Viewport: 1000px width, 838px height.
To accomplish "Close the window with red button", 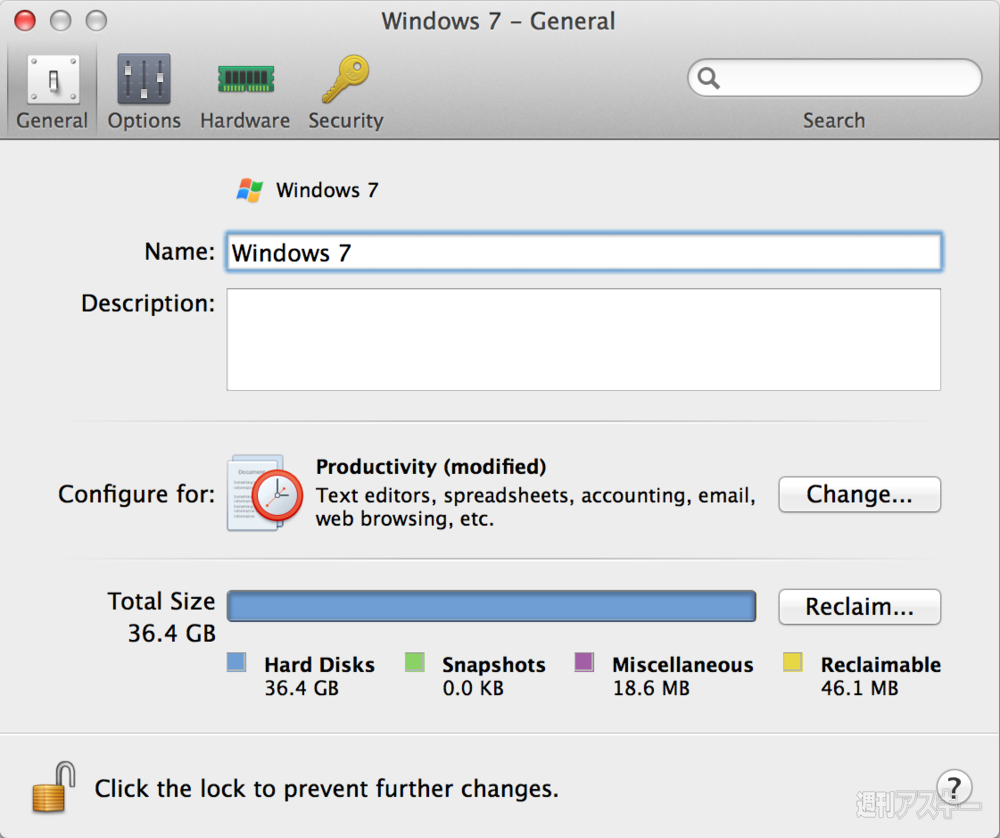I will [24, 20].
